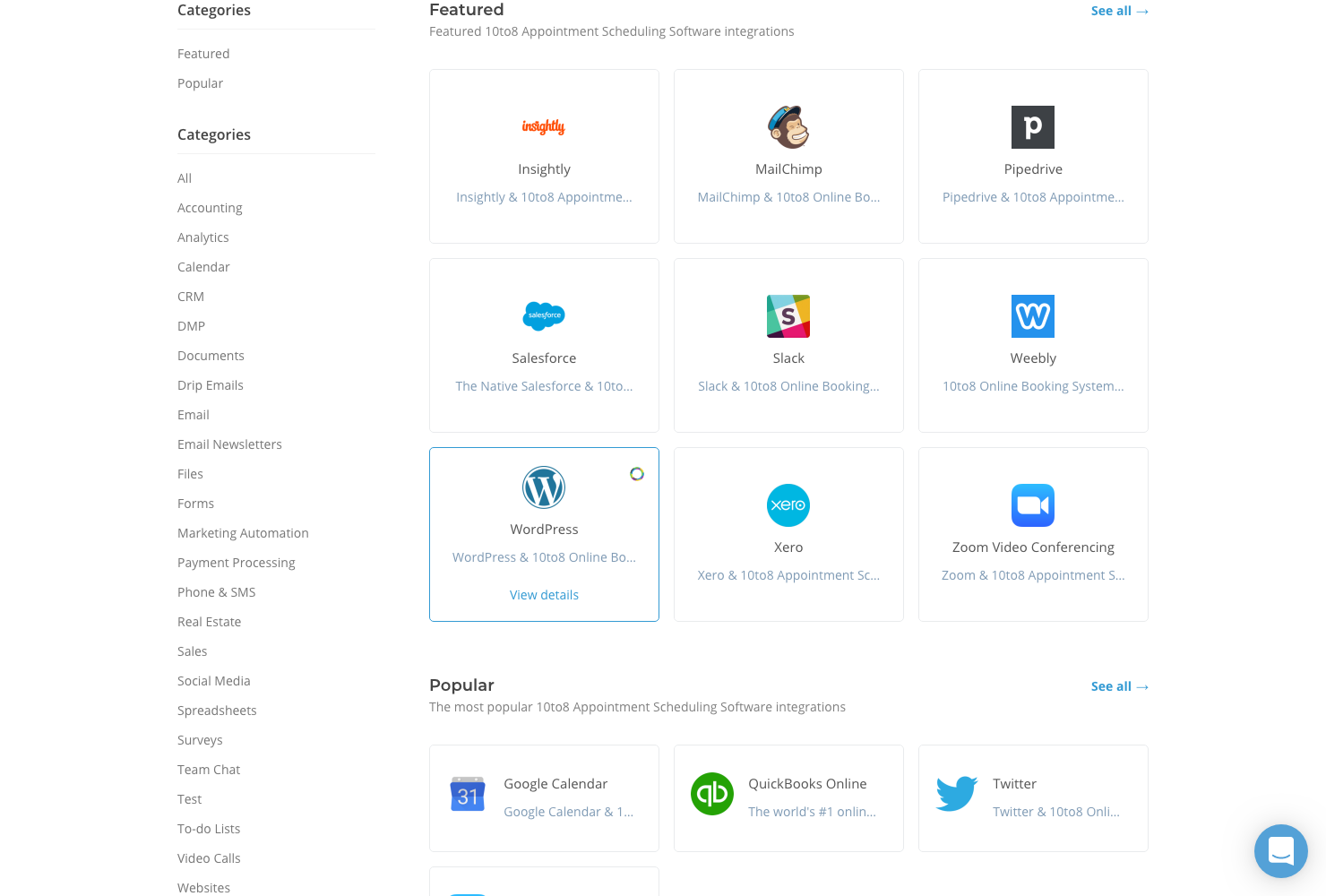1326x896 pixels.
Task: Click the Pipedrive logo icon
Action: [x=1033, y=127]
